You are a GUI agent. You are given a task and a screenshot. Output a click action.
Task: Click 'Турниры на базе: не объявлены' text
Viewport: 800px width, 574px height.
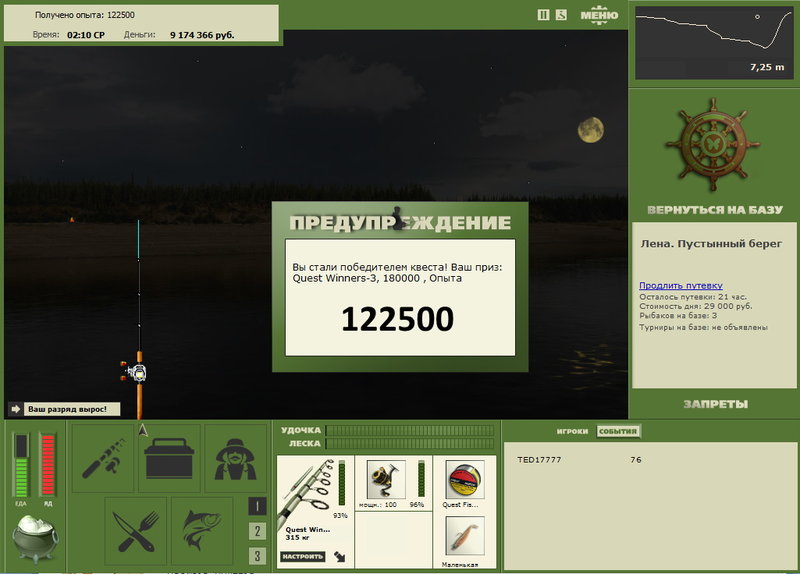[x=703, y=328]
